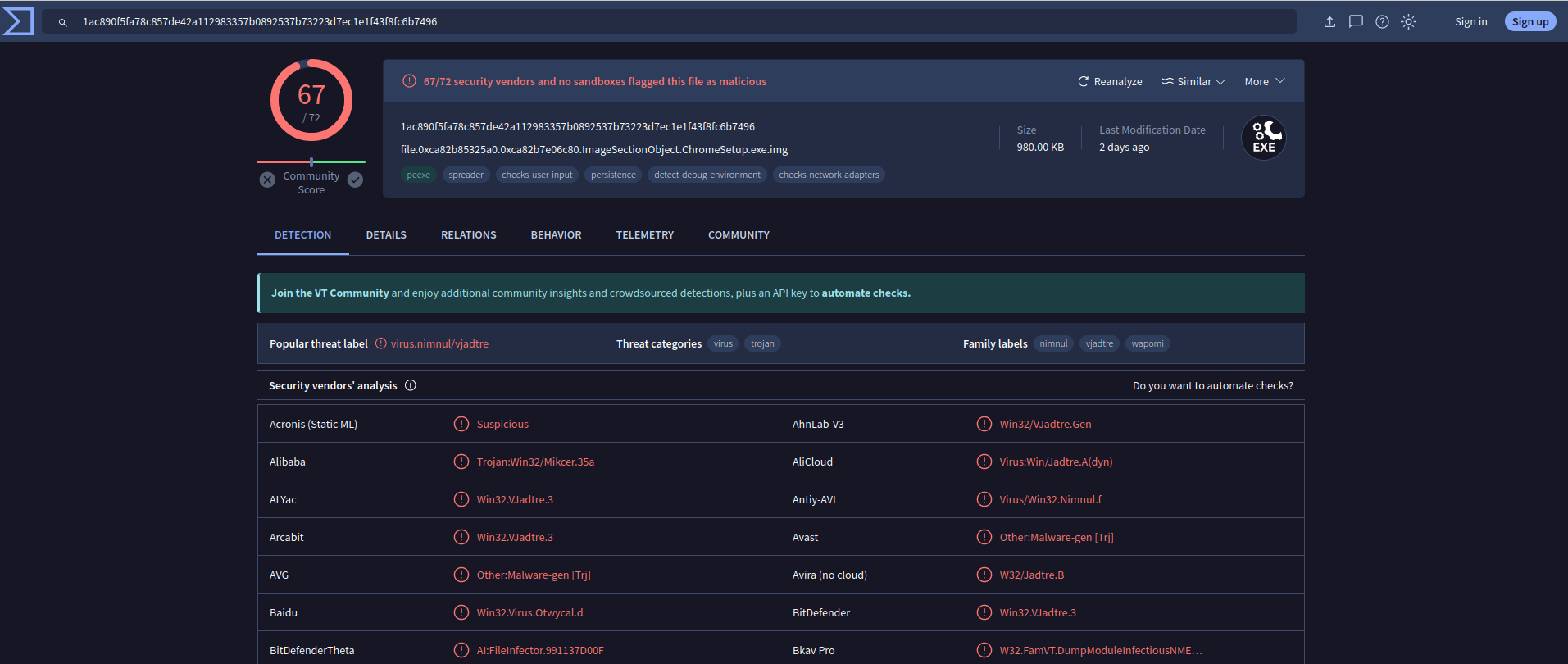
Task: Click the alert icon beside W32/Jadtre.B
Action: 984,575
